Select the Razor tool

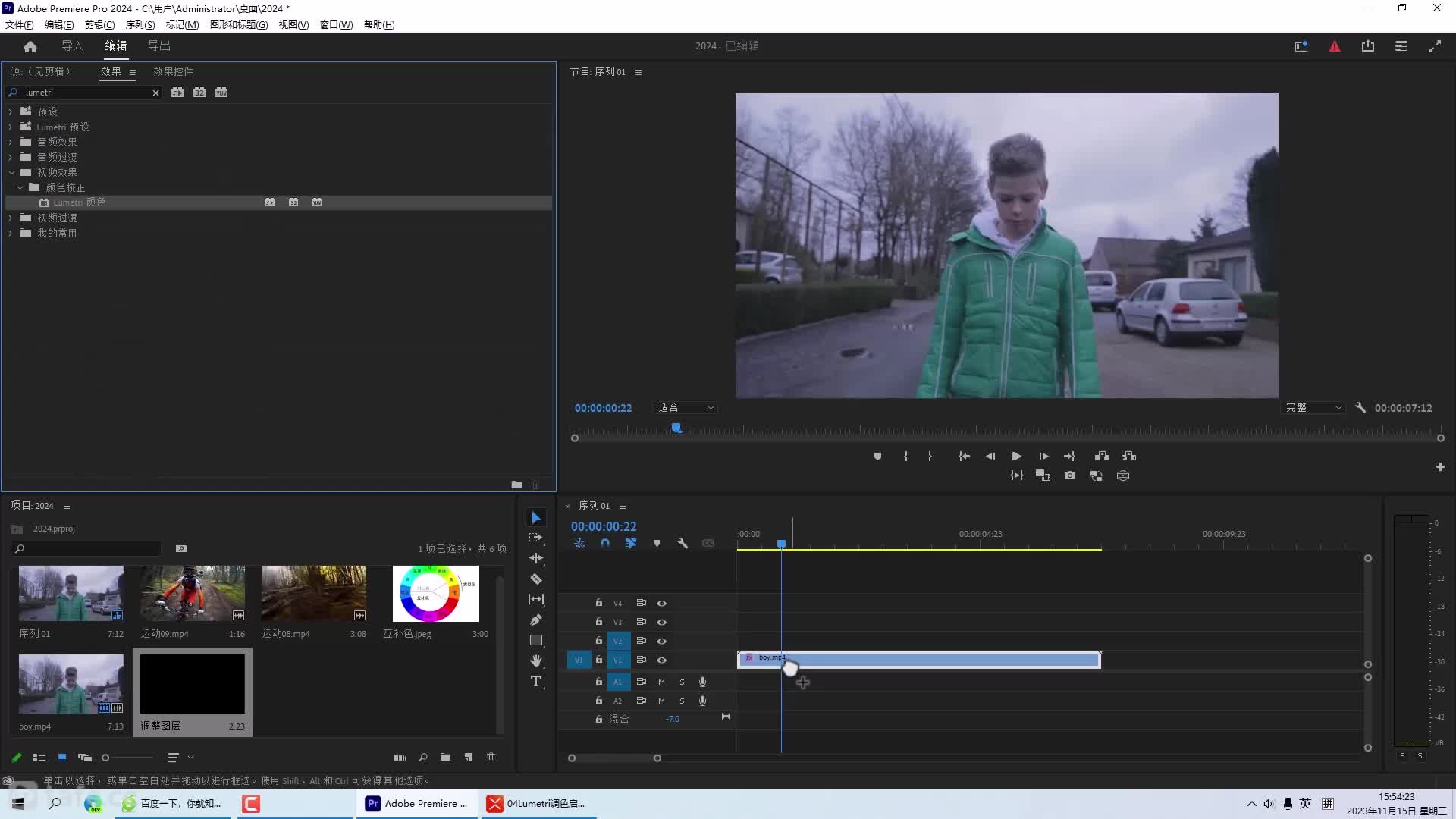pyautogui.click(x=536, y=579)
